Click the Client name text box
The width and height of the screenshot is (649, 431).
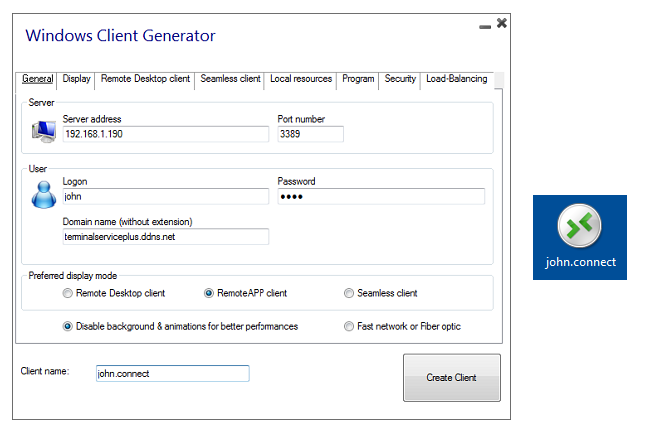[x=171, y=373]
